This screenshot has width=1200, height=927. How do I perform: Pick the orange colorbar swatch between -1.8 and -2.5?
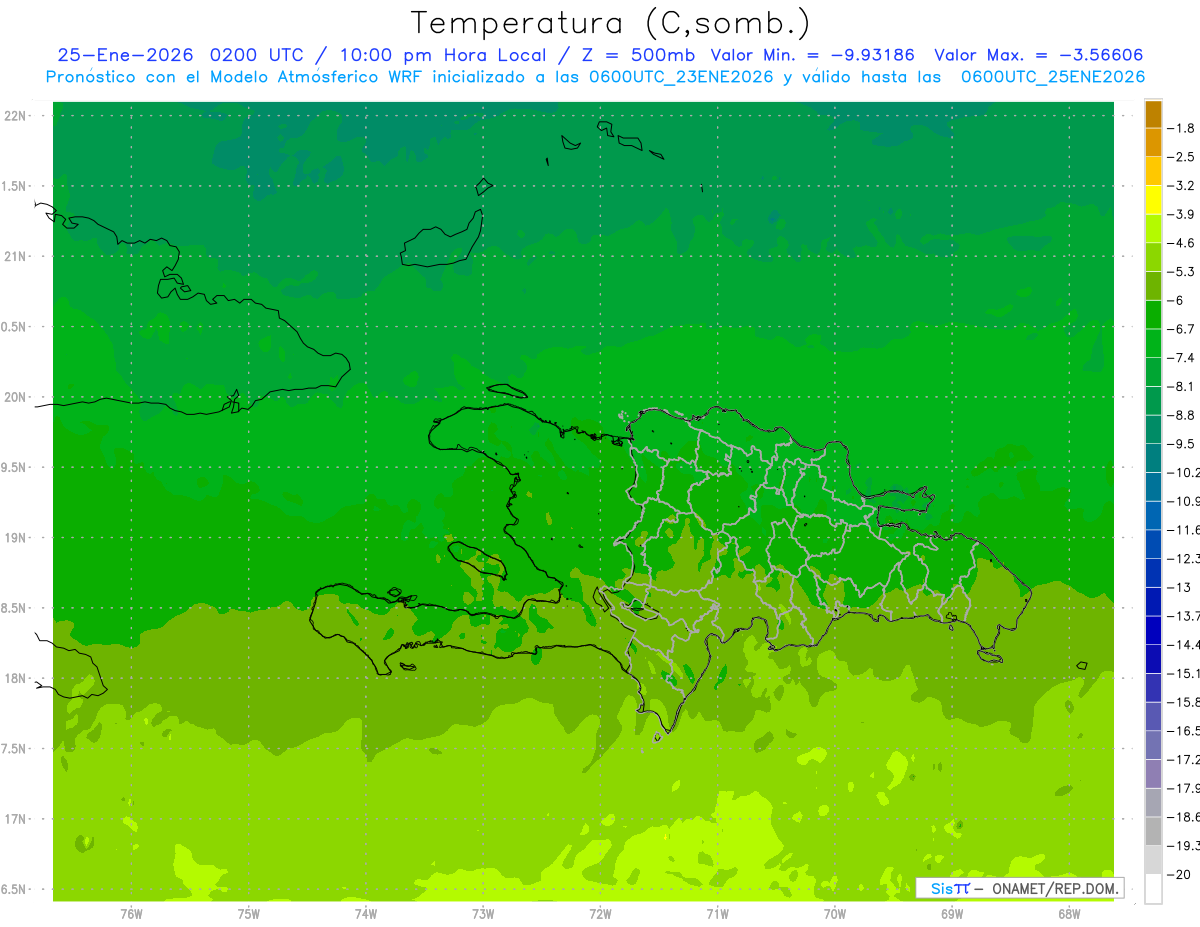pos(1153,143)
